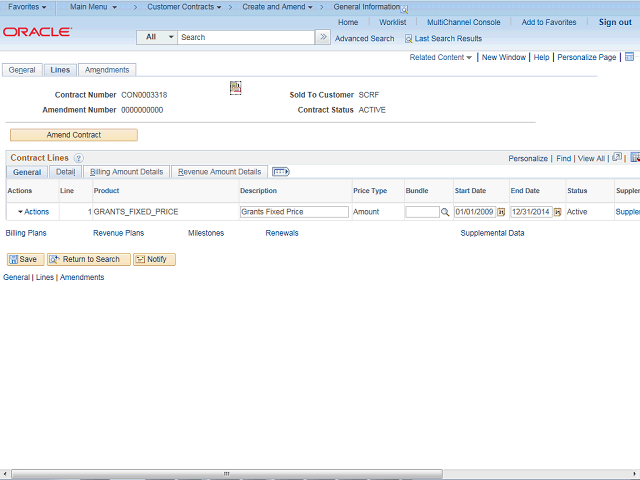The height and width of the screenshot is (480, 640).
Task: Click the search go arrow button
Action: pyautogui.click(x=323, y=37)
